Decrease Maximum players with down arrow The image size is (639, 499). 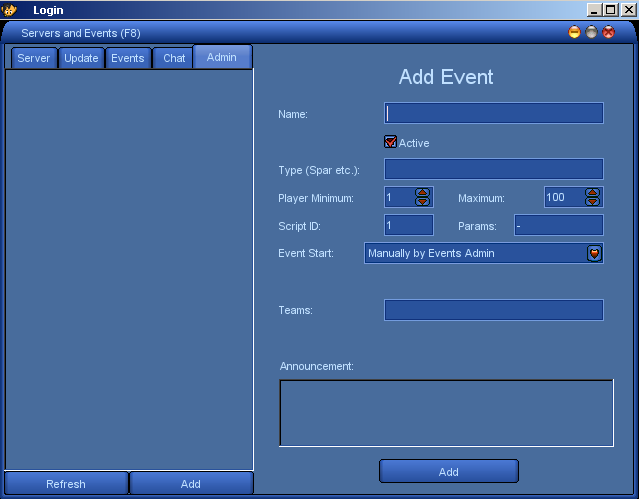point(593,202)
